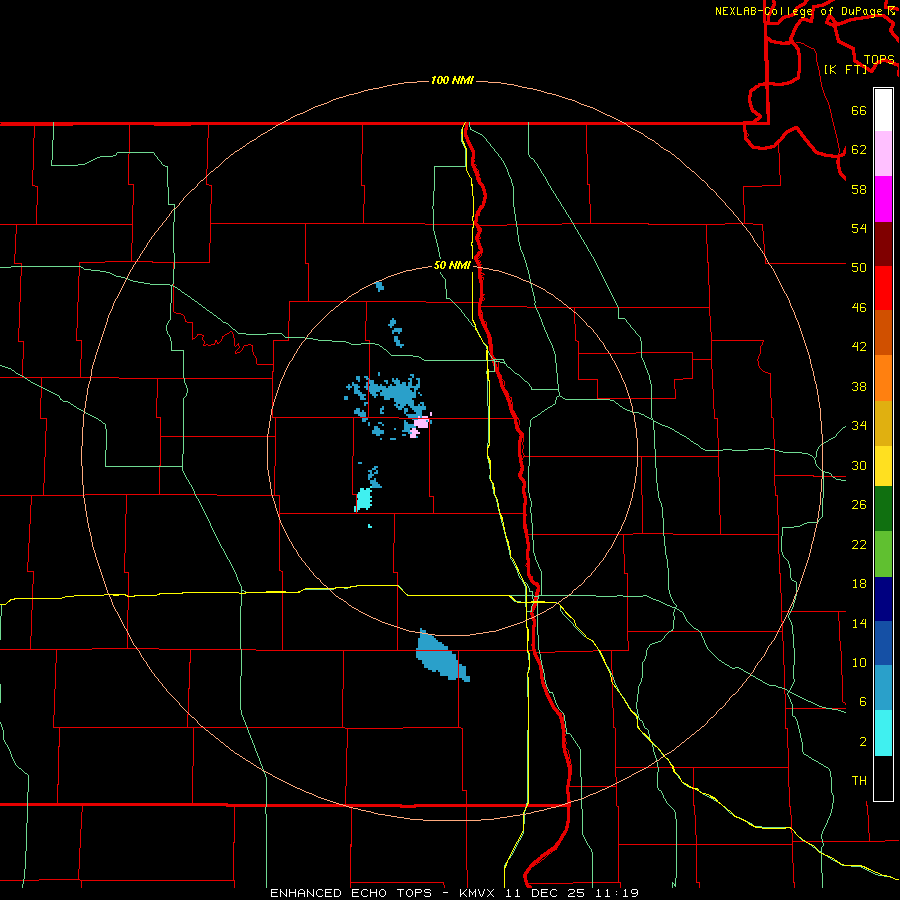
Task: Click the "11:19" time stamp
Action: pyautogui.click(x=617, y=893)
